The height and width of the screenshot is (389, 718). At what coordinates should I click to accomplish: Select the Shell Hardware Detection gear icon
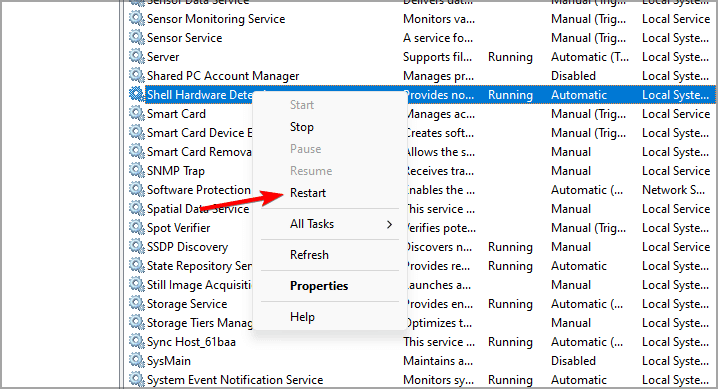[x=136, y=94]
